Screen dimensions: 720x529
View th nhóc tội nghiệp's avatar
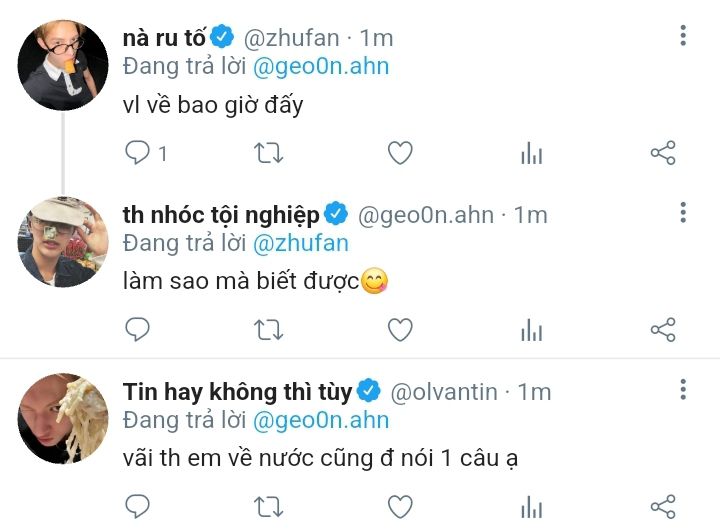click(63, 241)
